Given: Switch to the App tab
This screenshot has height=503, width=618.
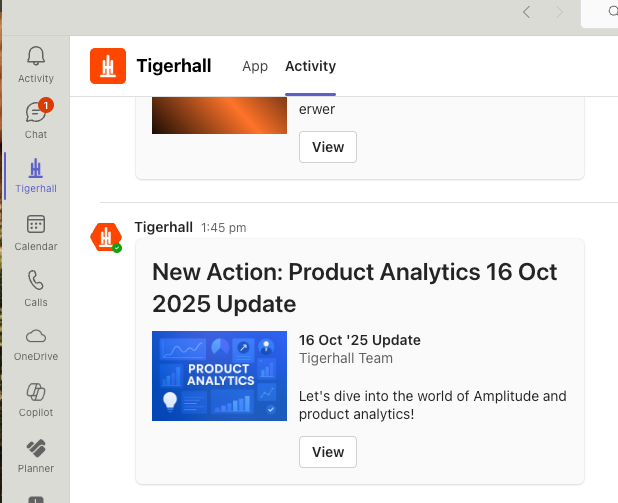Looking at the screenshot, I should pyautogui.click(x=255, y=66).
